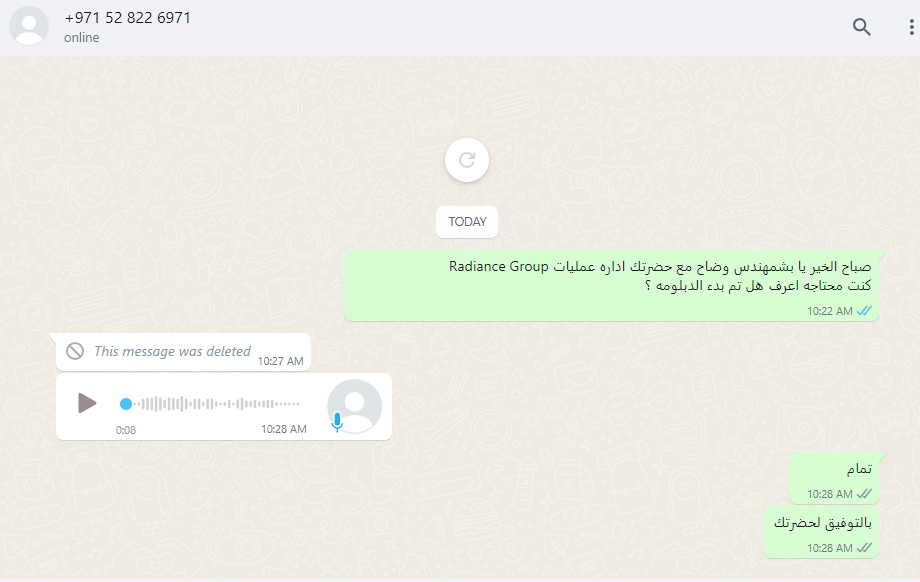Click the sender avatar on voice message

354,406
